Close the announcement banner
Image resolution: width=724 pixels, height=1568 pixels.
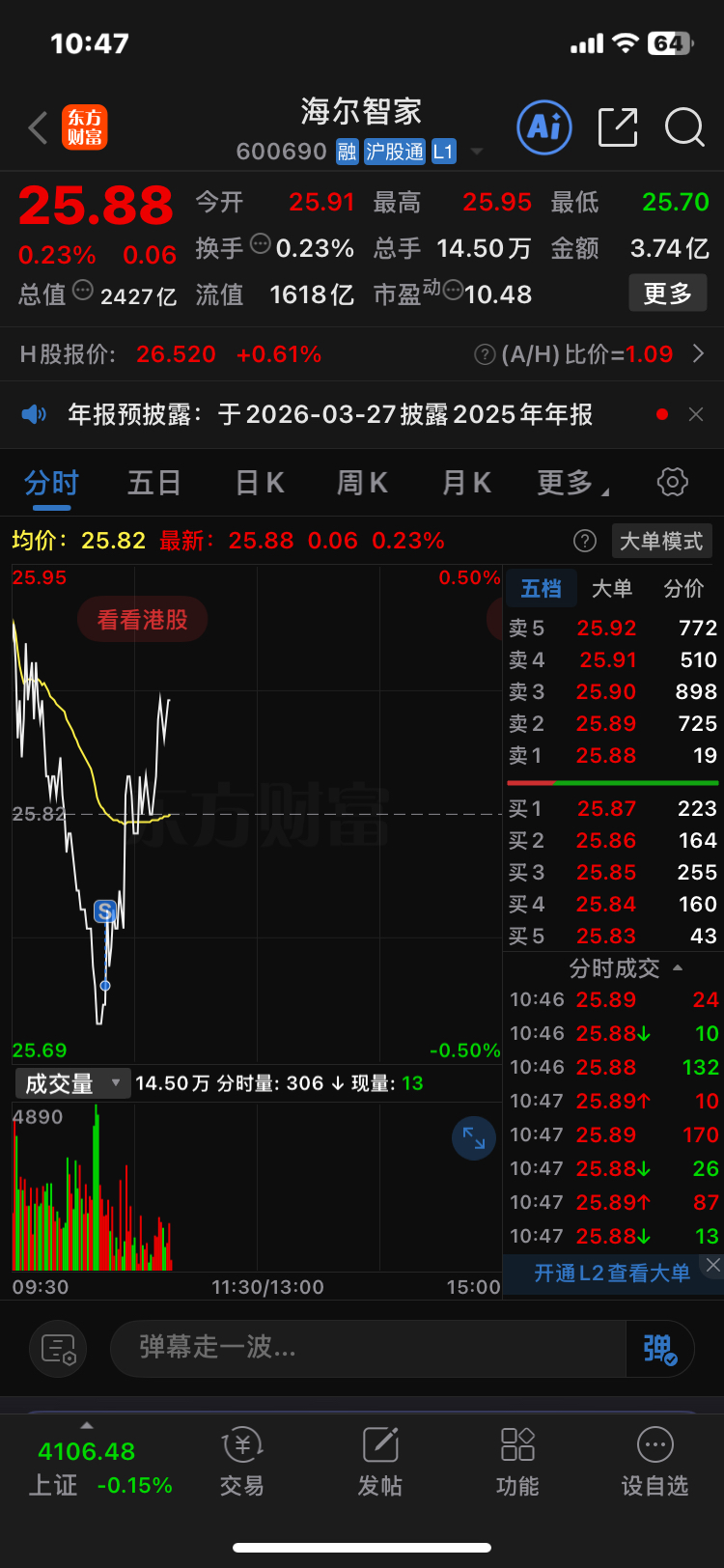point(695,414)
